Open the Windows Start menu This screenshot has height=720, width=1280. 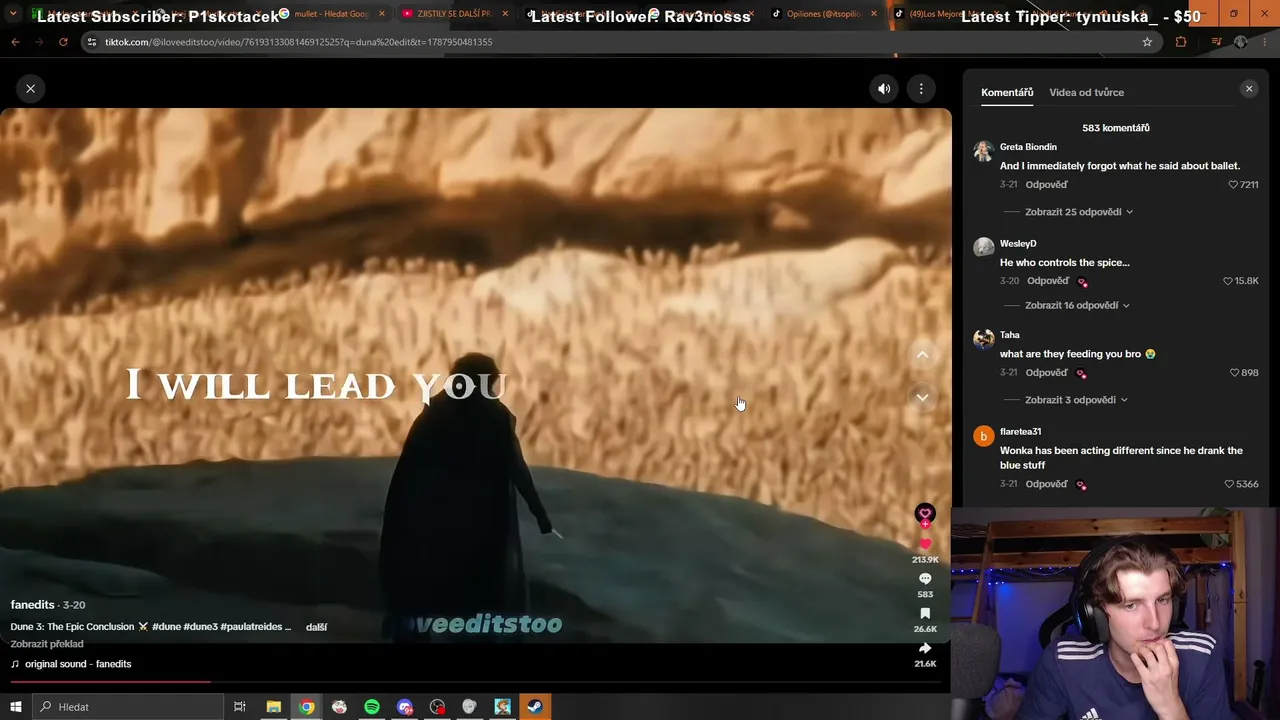(x=15, y=707)
